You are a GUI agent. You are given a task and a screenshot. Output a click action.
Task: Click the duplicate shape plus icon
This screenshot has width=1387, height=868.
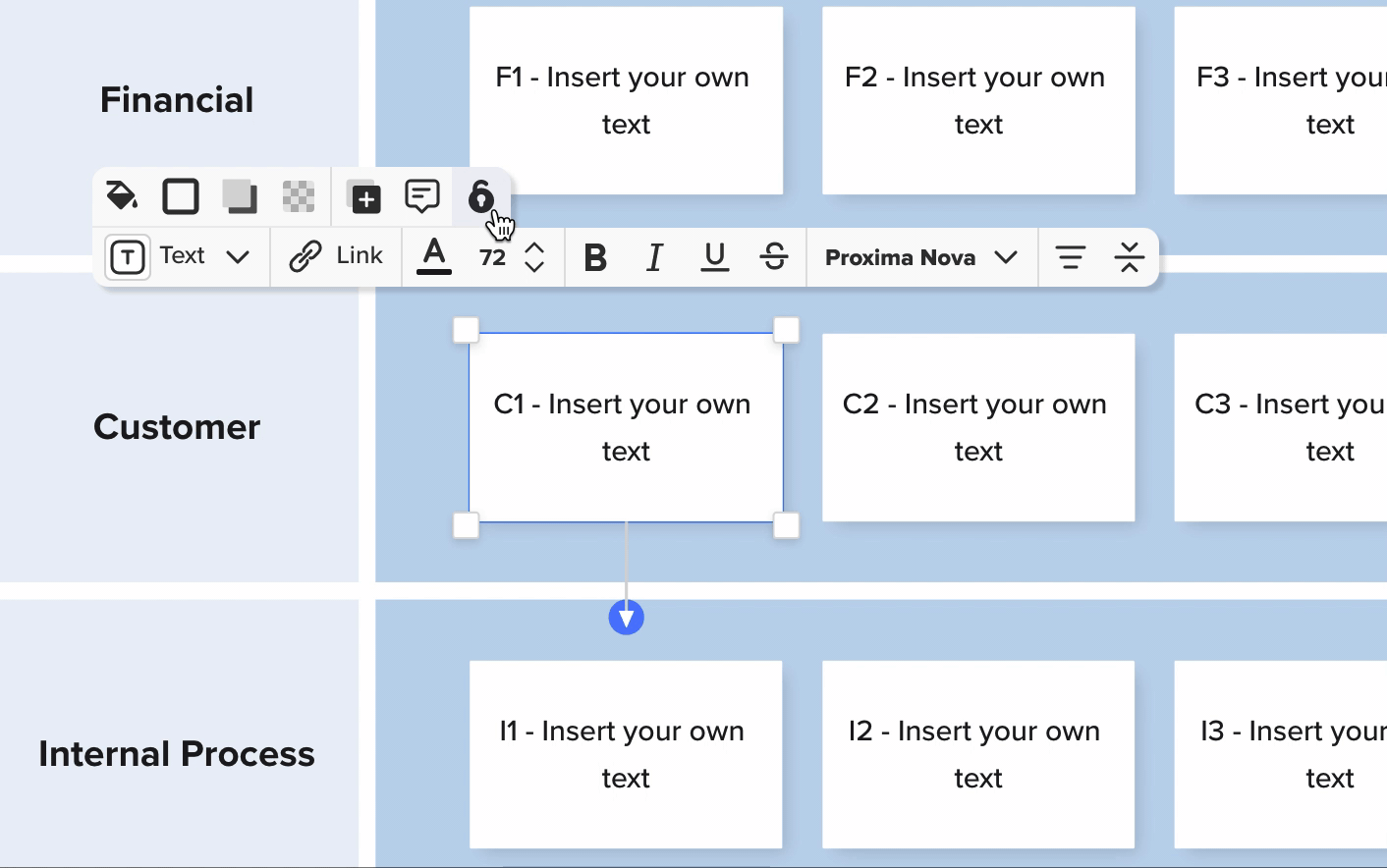[364, 198]
